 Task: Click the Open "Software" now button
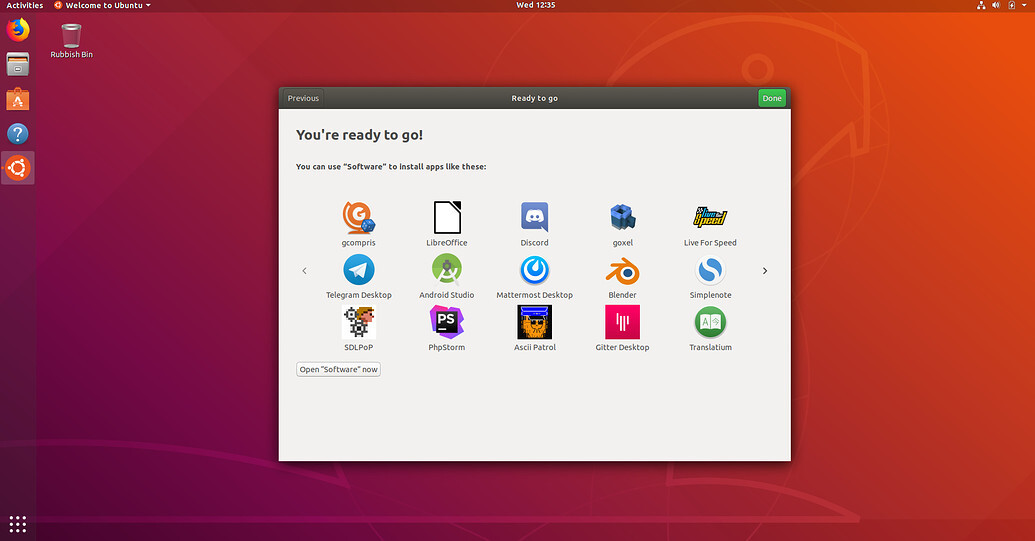point(338,369)
